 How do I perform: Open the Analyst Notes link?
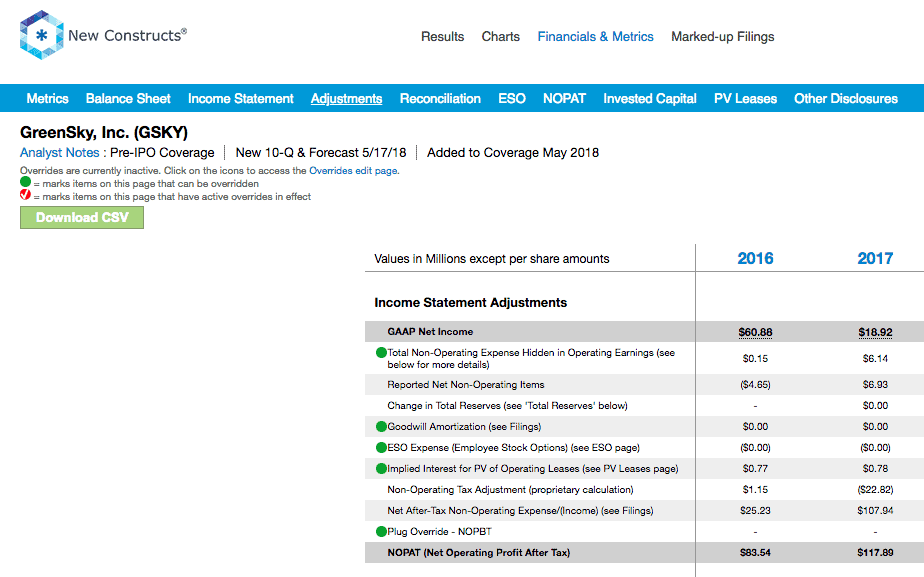pos(60,153)
